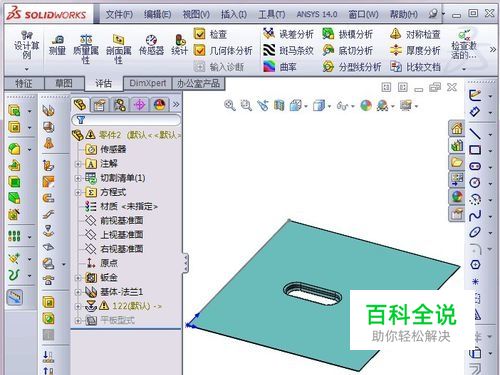Expand more FeatureManager tabs chevron
This screenshot has height=375, width=500.
(176, 105)
